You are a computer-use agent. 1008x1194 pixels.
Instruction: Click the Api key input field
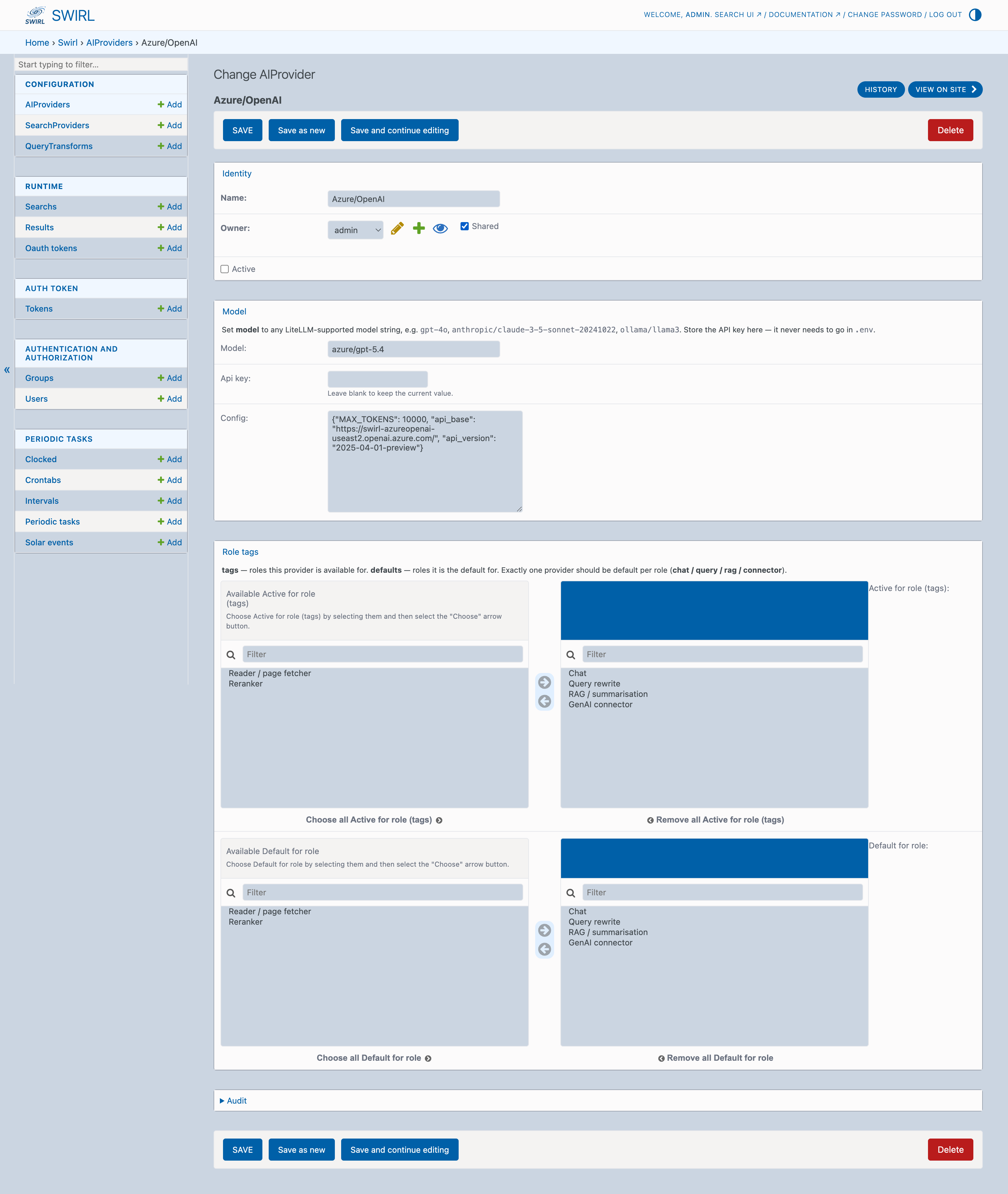tap(378, 379)
